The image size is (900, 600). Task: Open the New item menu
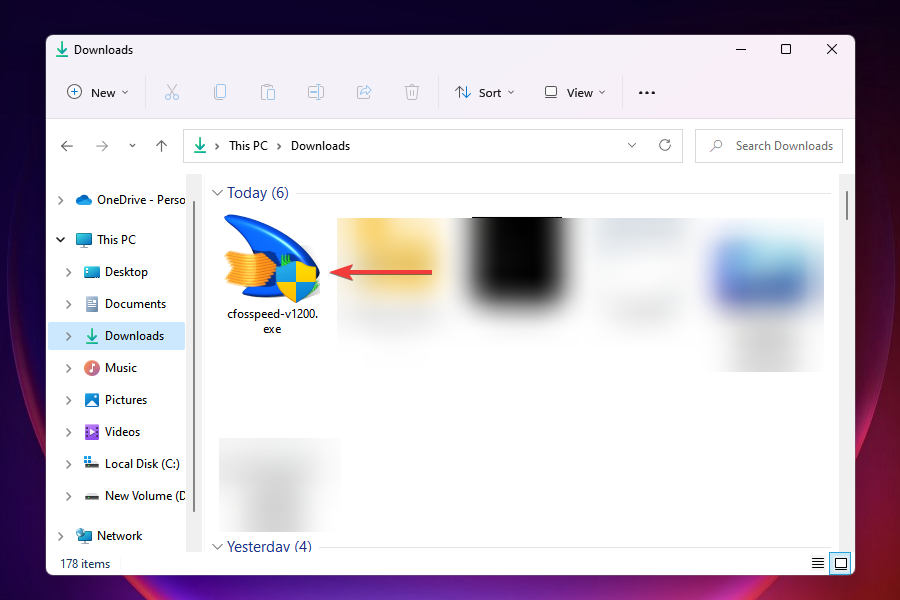point(97,92)
